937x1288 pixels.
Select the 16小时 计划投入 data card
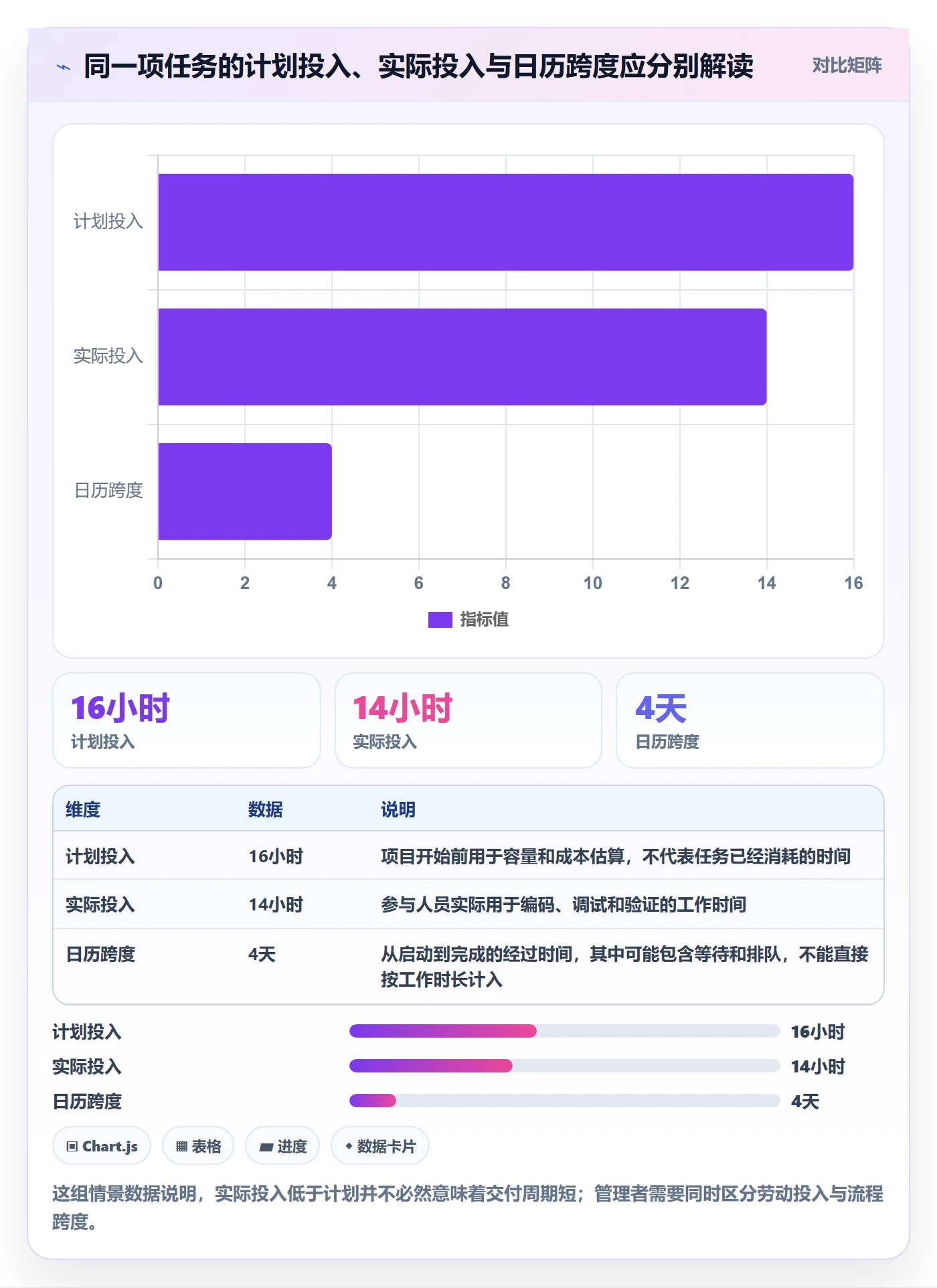coord(187,720)
